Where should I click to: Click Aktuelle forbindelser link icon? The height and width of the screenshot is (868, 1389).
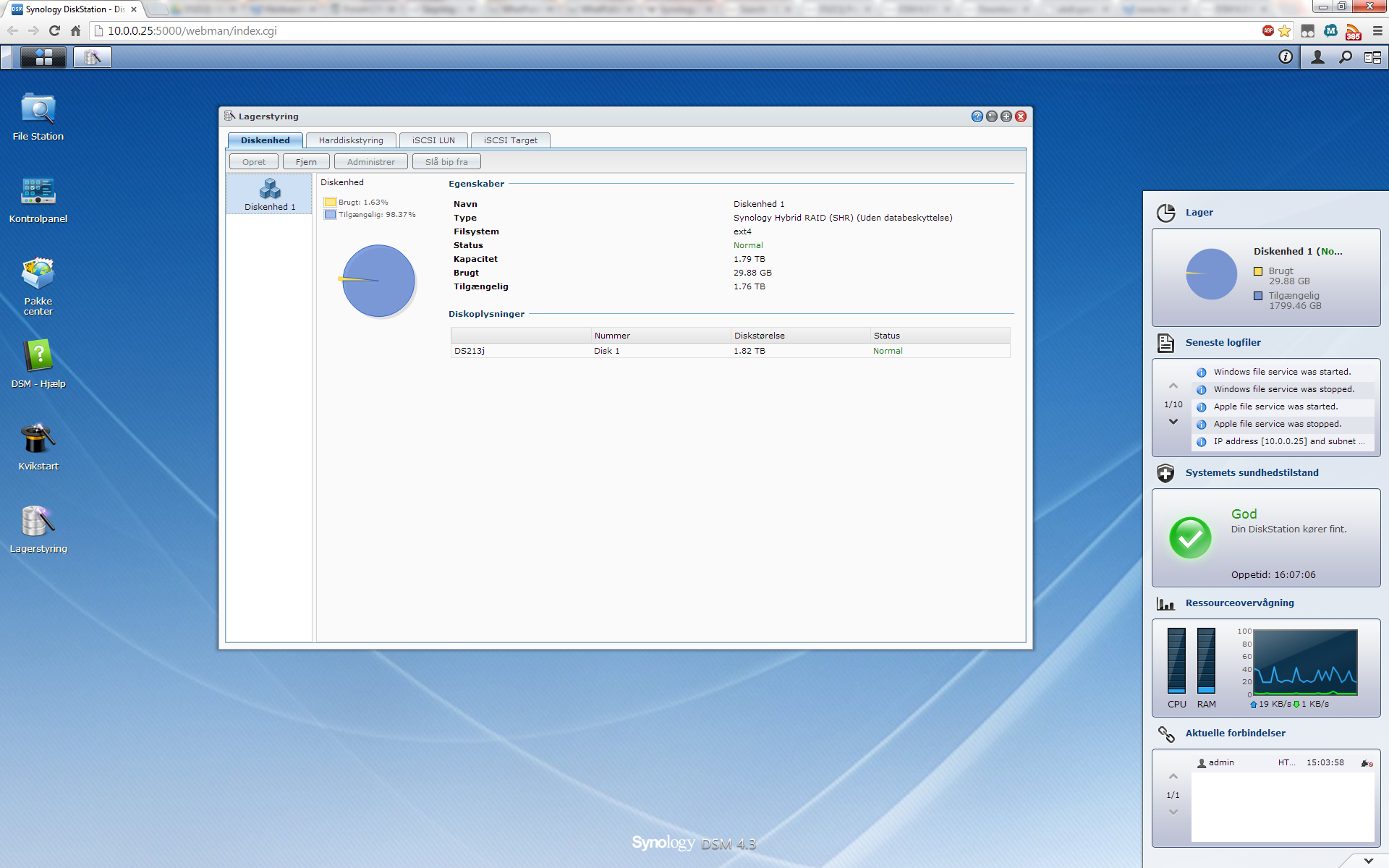1165,733
